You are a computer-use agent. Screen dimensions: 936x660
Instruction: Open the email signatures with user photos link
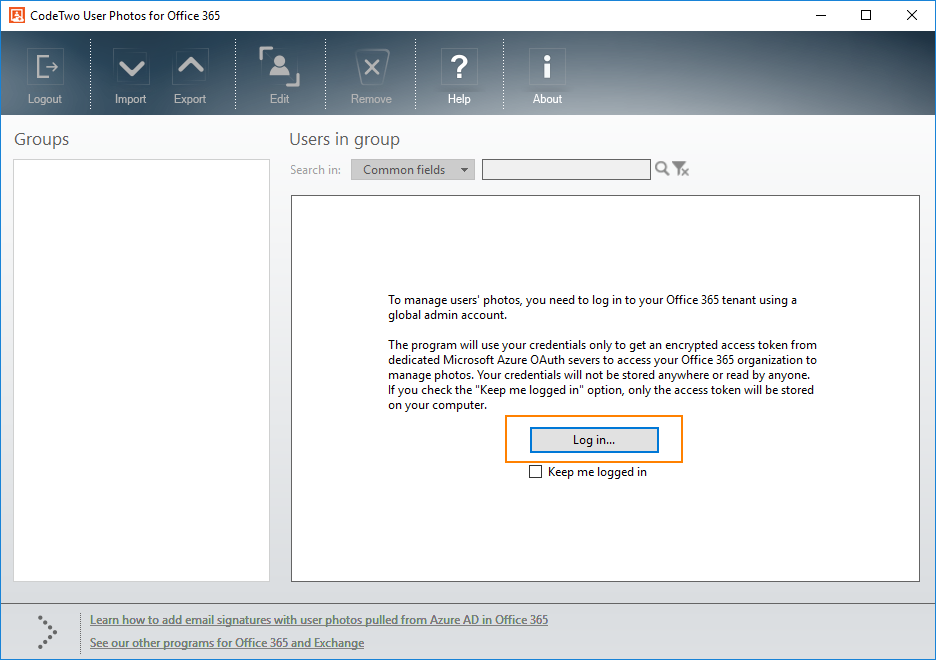319,620
